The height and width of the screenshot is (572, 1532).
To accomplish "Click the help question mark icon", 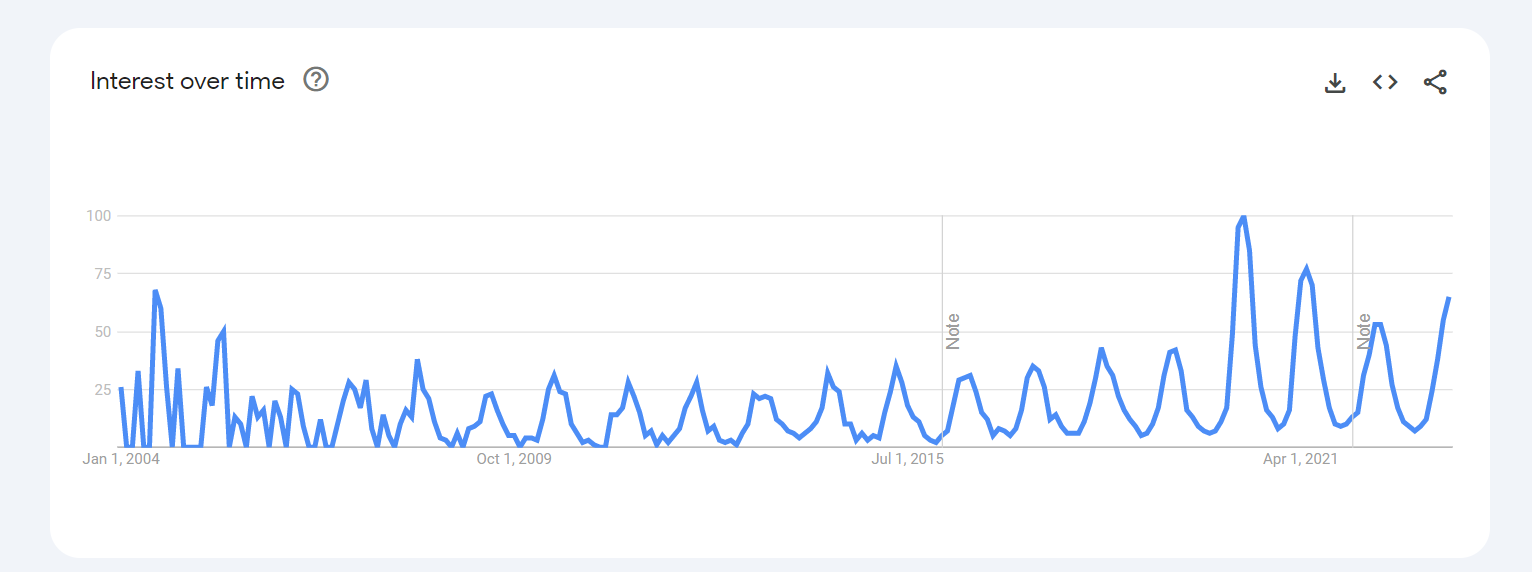I will click(x=316, y=80).
